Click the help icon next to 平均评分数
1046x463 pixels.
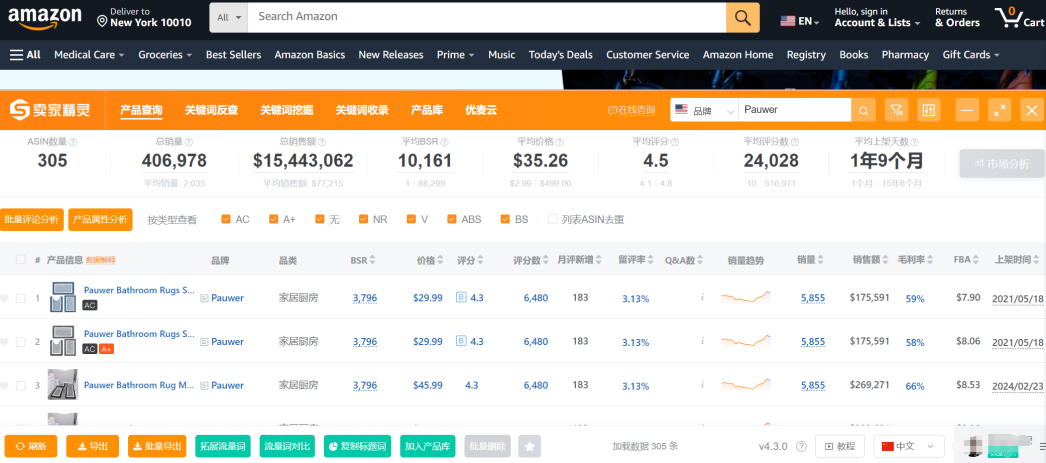coord(794,142)
